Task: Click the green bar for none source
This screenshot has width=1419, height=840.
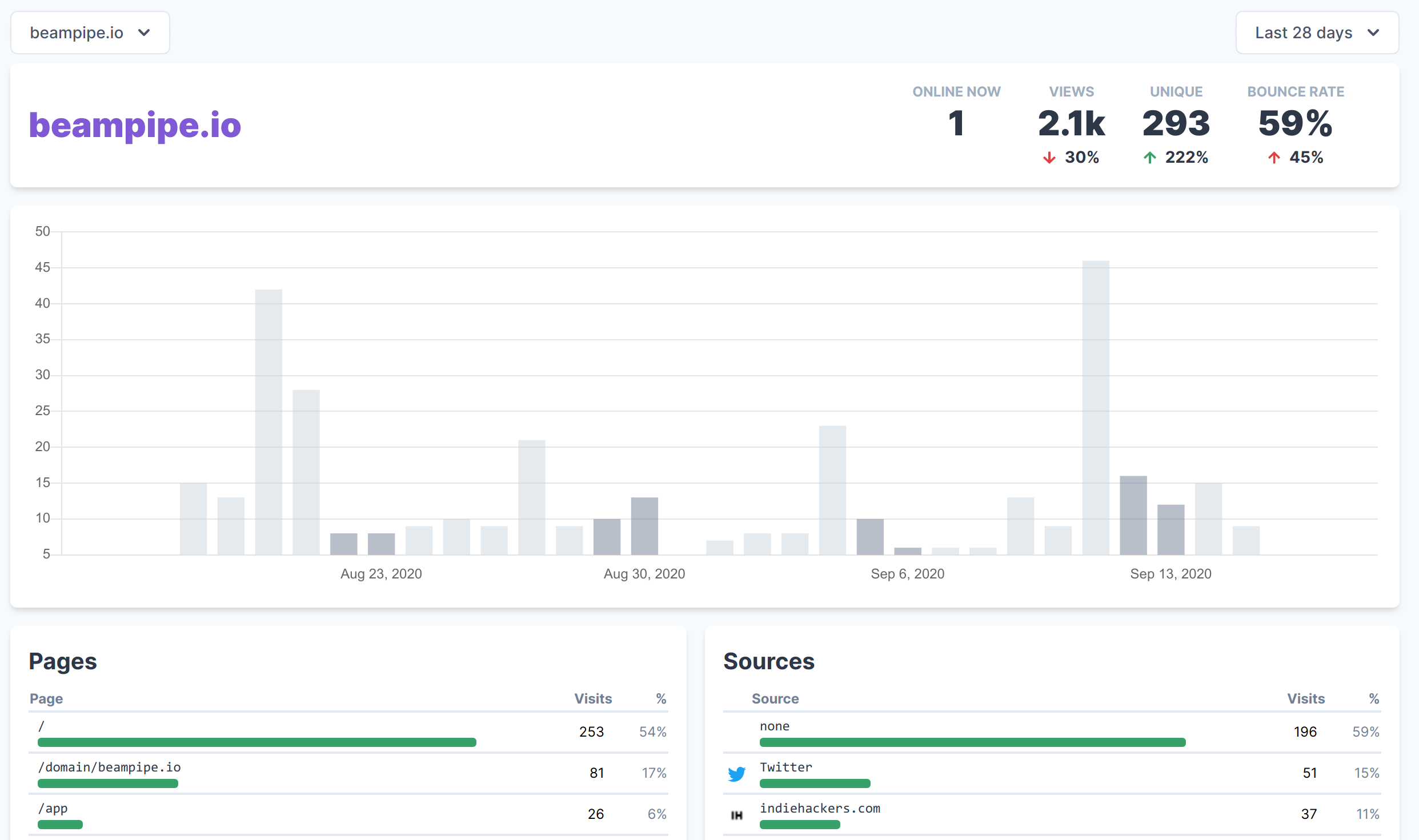Action: (972, 742)
